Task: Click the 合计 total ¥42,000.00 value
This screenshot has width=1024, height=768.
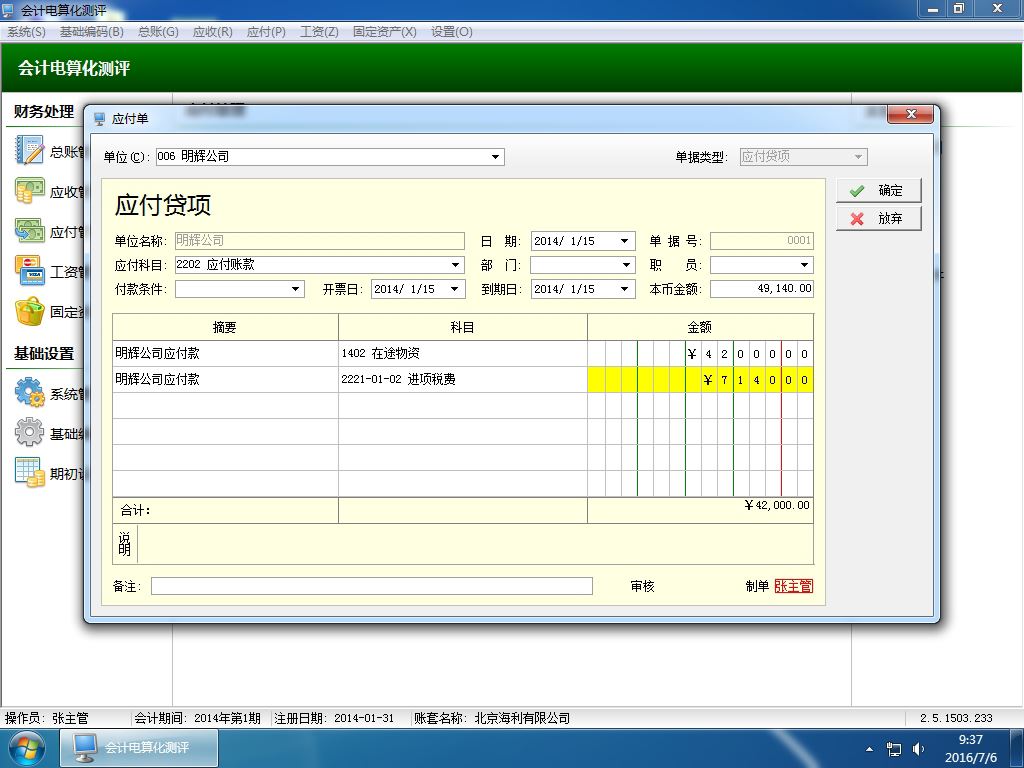Action: pyautogui.click(x=776, y=505)
